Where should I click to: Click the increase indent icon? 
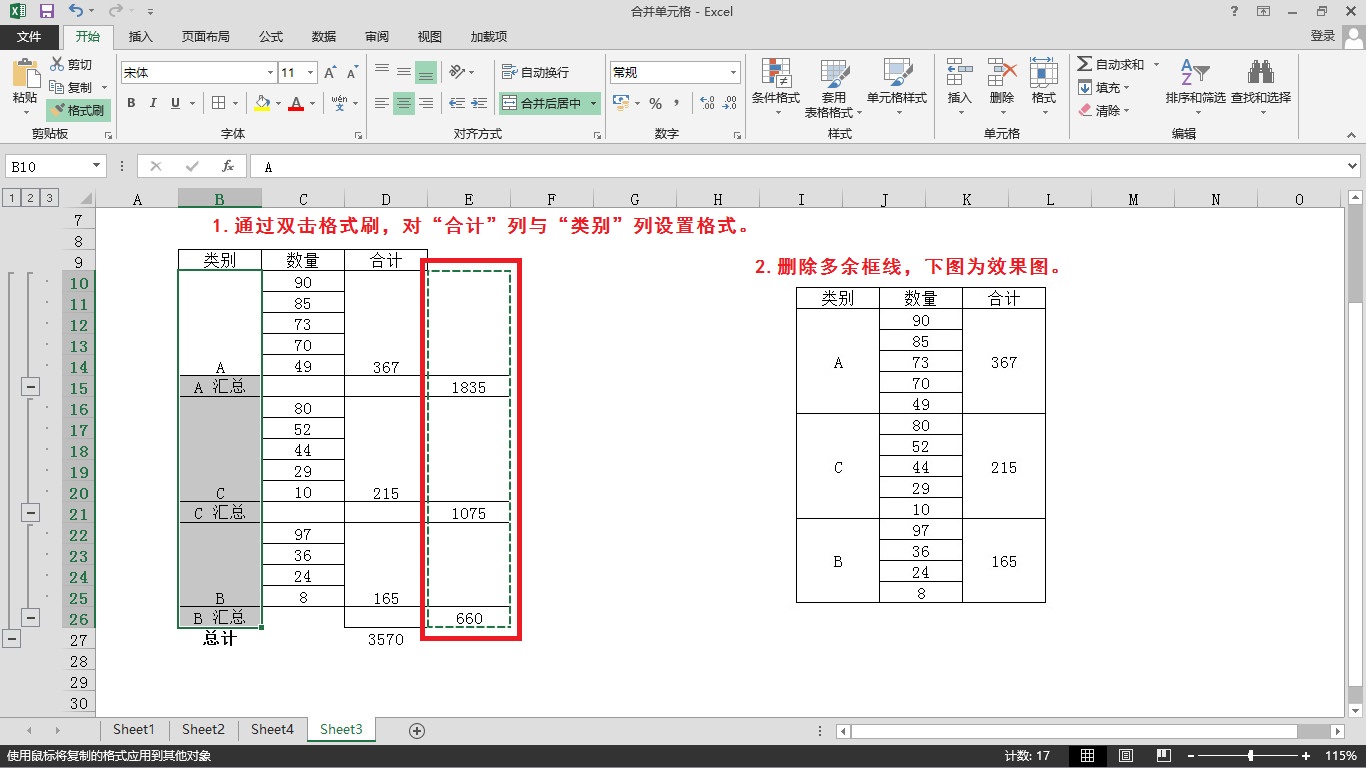pyautogui.click(x=480, y=103)
